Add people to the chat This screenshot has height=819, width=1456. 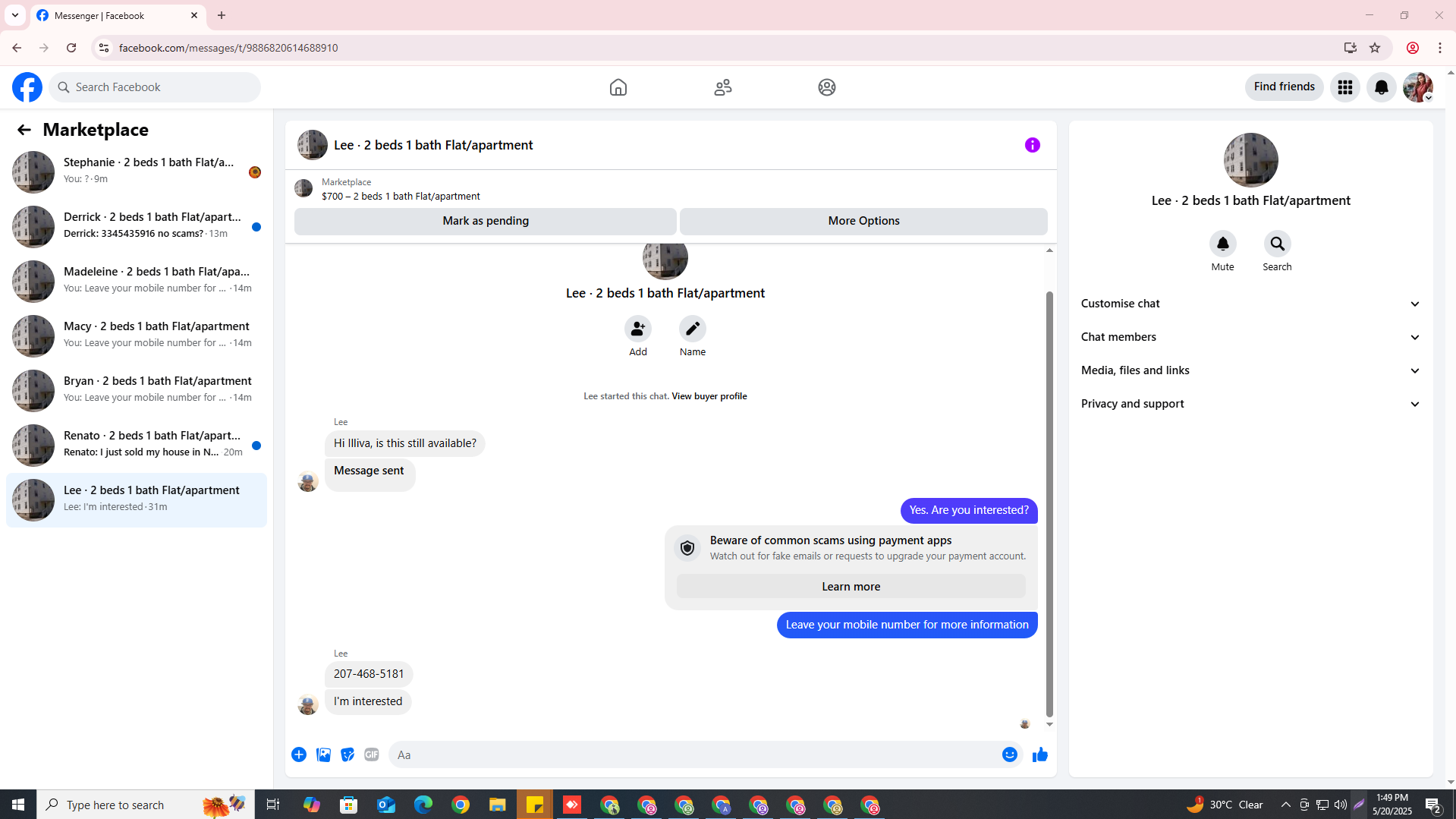pos(638,329)
